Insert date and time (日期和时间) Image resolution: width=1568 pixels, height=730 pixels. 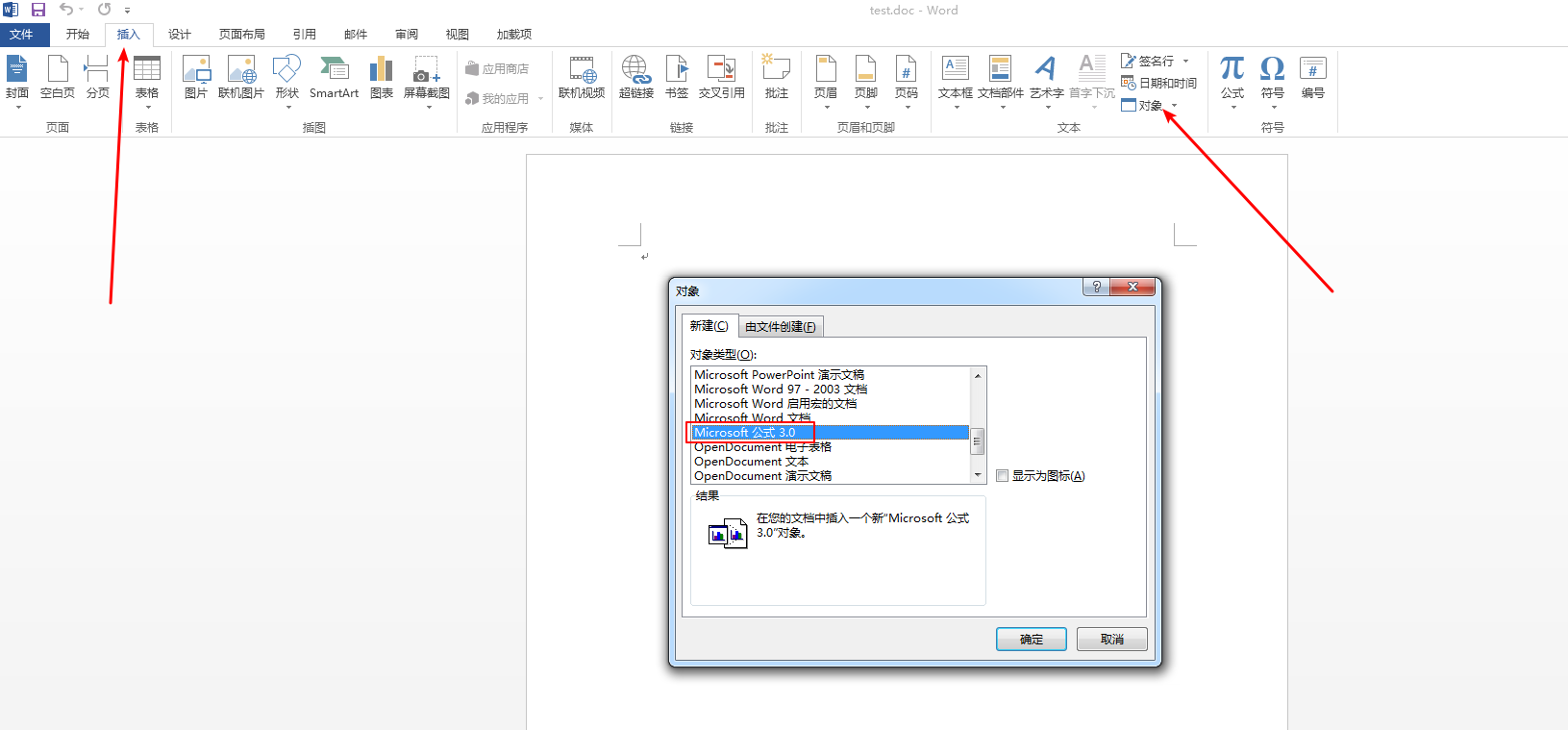point(1158,84)
